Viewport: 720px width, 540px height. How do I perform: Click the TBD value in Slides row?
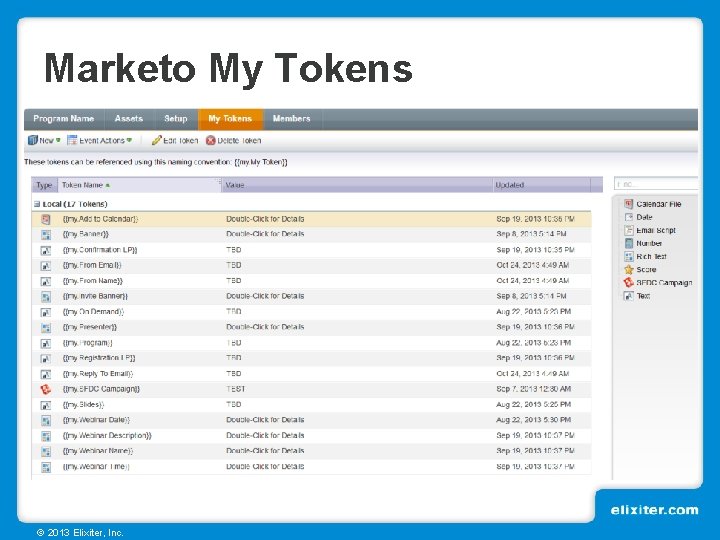click(234, 405)
